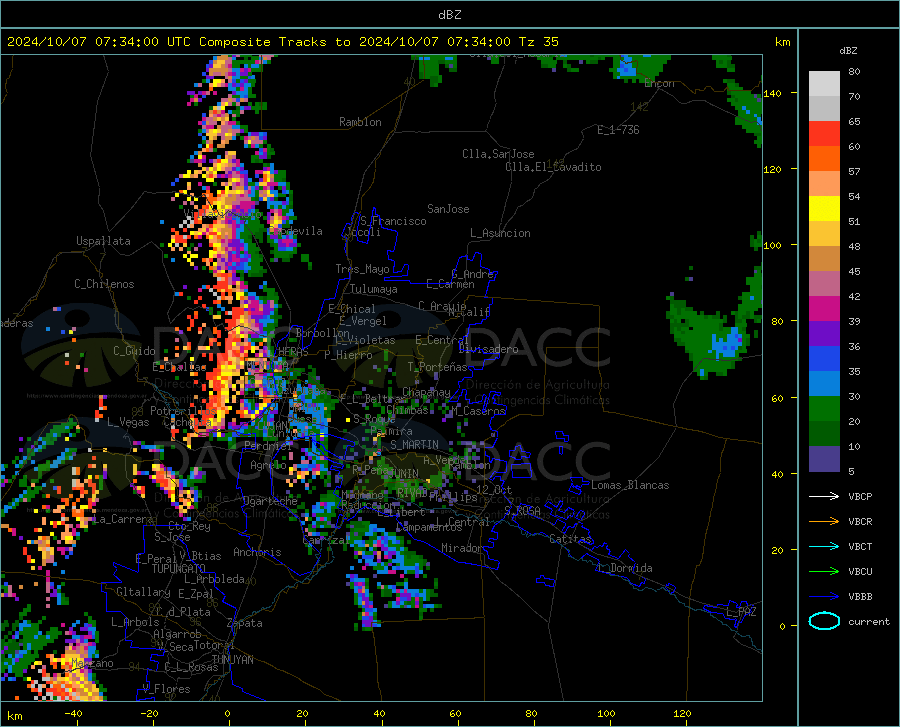Click the 'Clla.SanJose' place label
Image resolution: width=900 pixels, height=727 pixels.
(x=498, y=154)
